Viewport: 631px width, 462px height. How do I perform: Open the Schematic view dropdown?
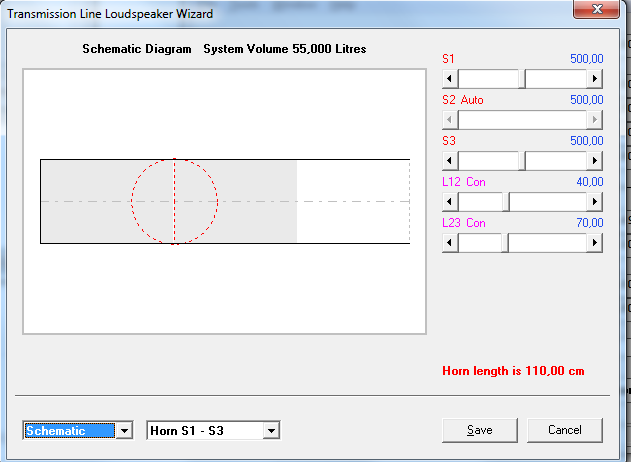pos(124,431)
